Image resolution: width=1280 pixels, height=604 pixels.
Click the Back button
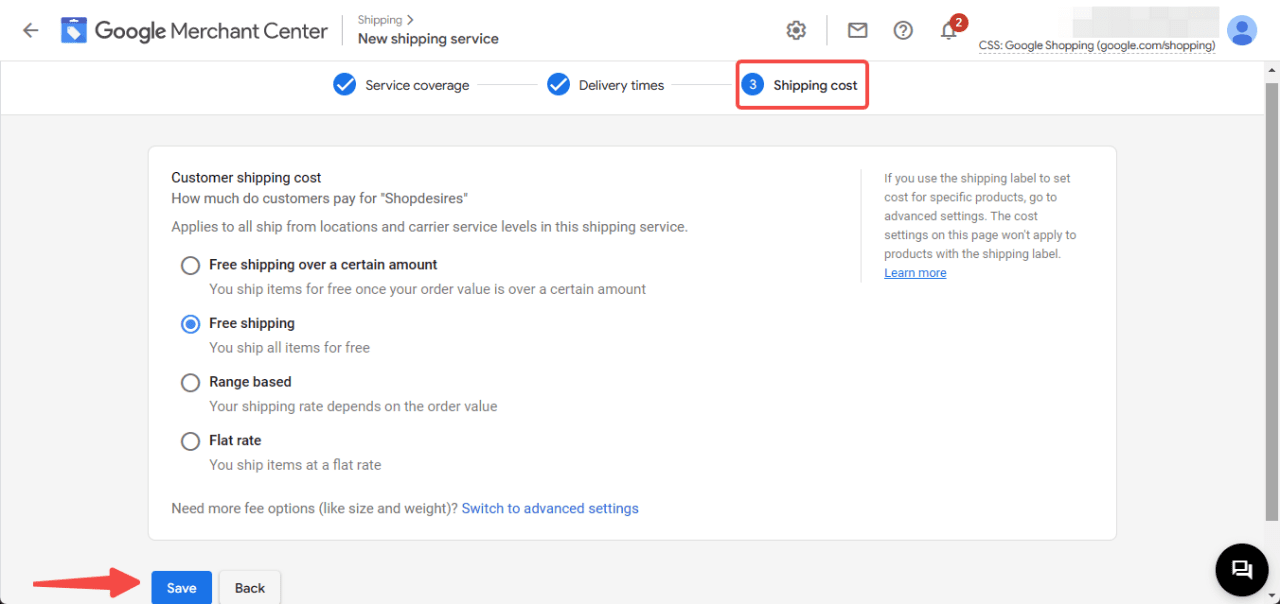tap(250, 588)
